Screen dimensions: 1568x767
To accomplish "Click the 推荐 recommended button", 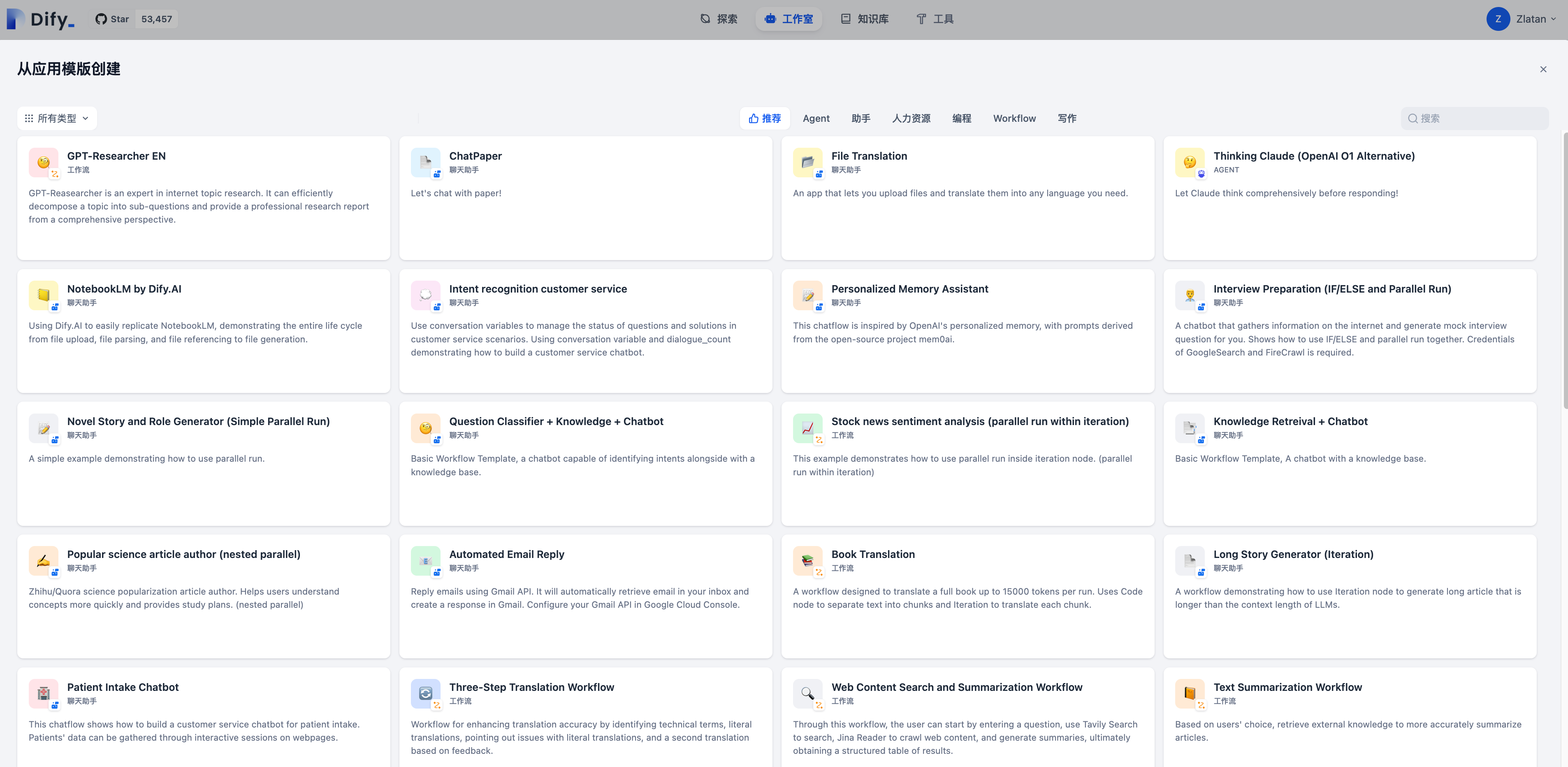I will click(x=765, y=118).
